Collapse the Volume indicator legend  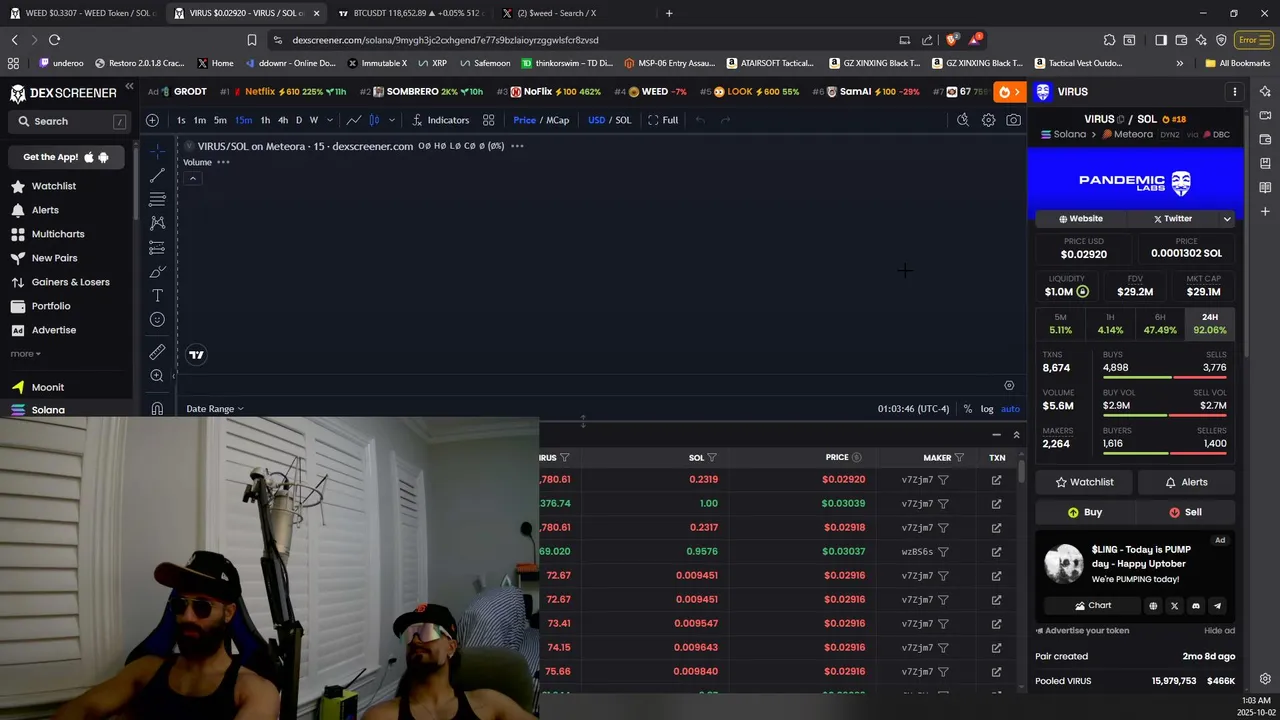coord(192,178)
